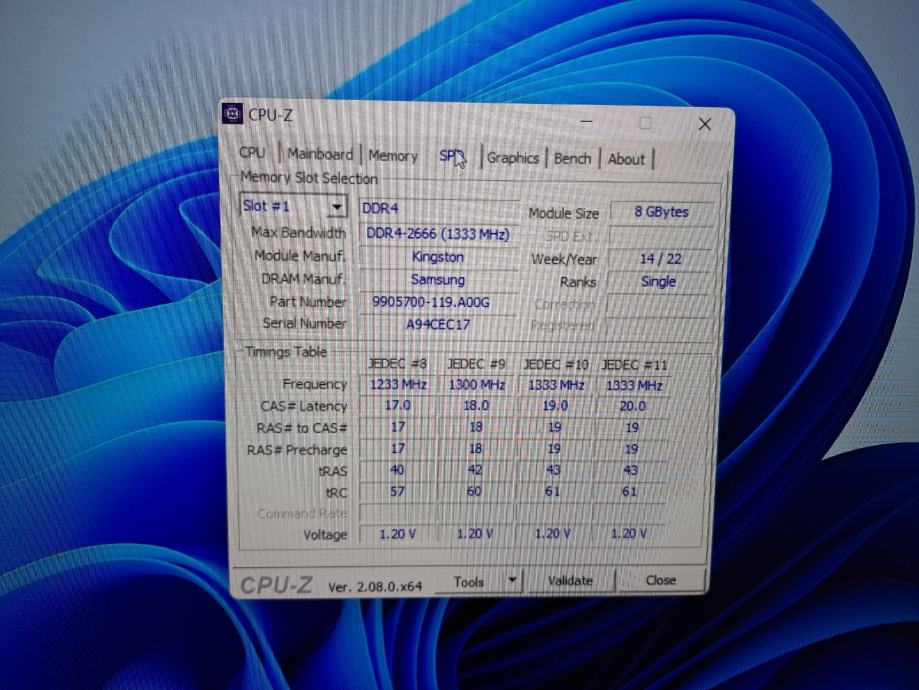Close CPU-Z with the title bar X
919x690 pixels.
click(704, 124)
